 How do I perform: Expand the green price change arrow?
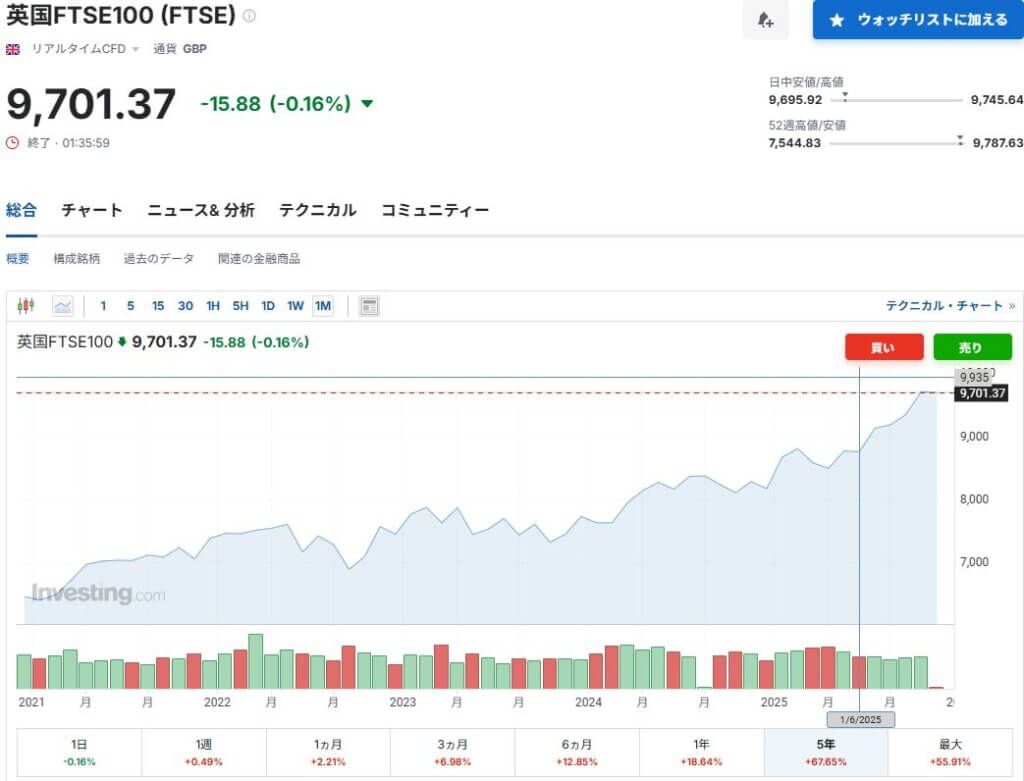[366, 104]
